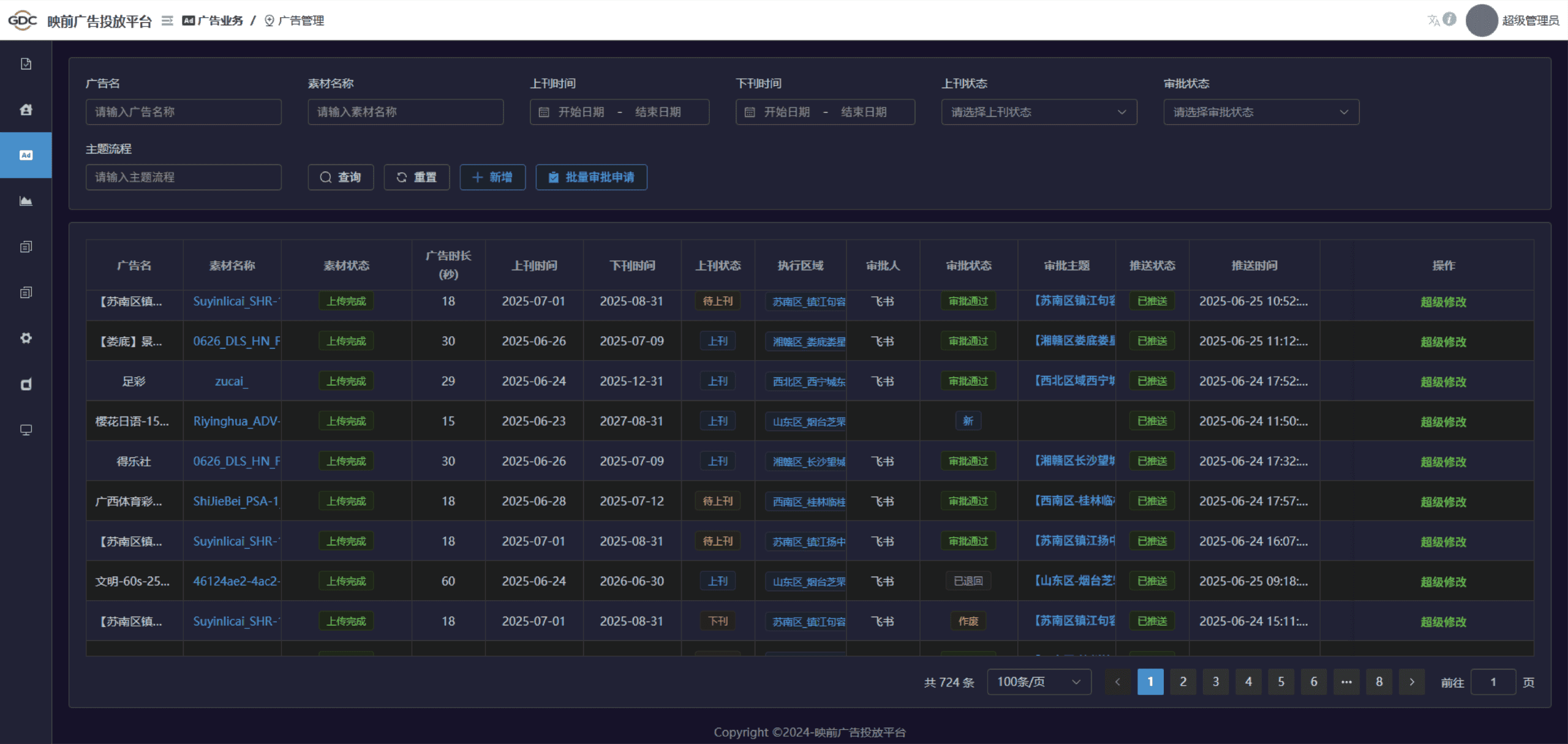Click the GDC logo in header

click(x=23, y=20)
